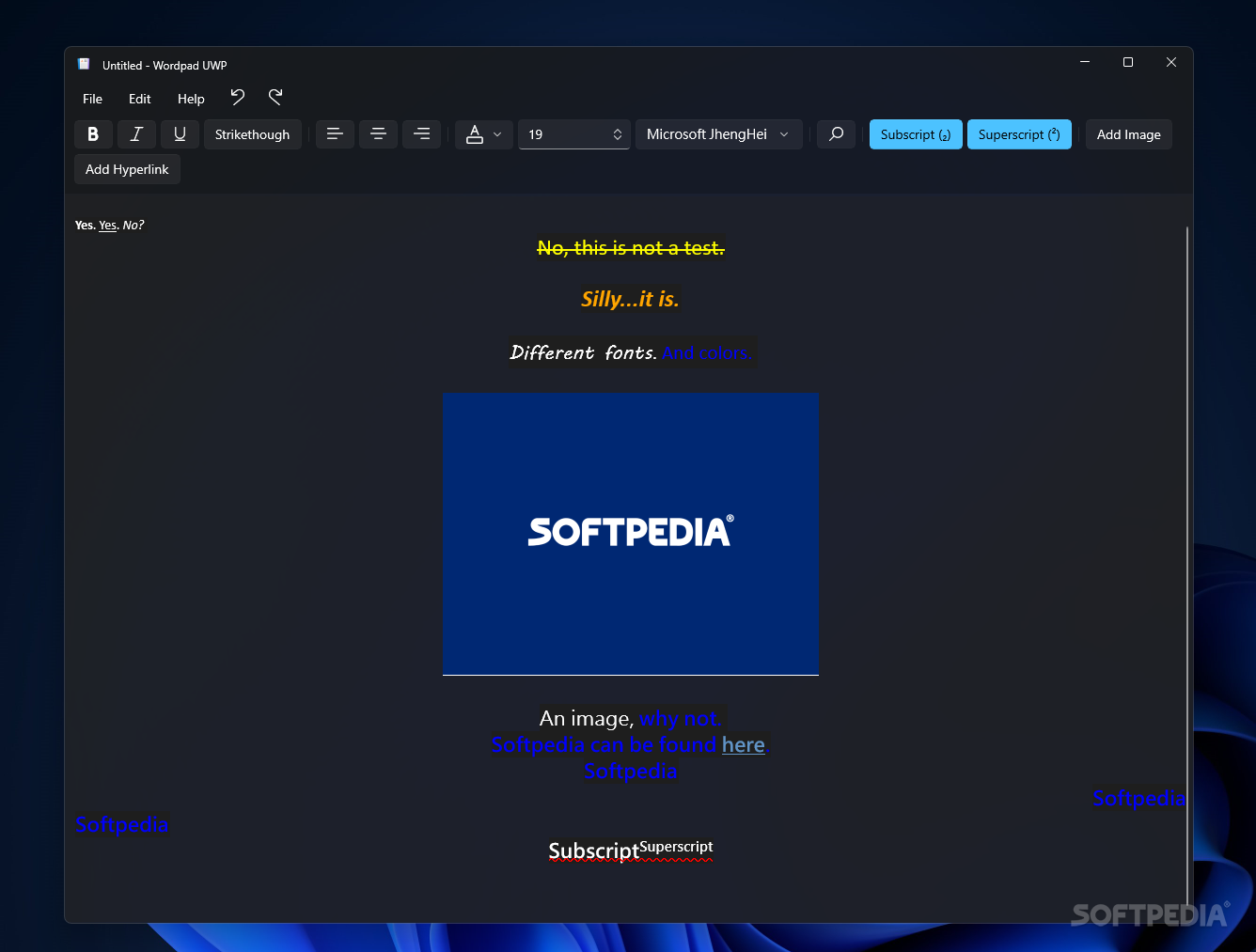
Task: Open the Edit menu
Action: pyautogui.click(x=140, y=99)
